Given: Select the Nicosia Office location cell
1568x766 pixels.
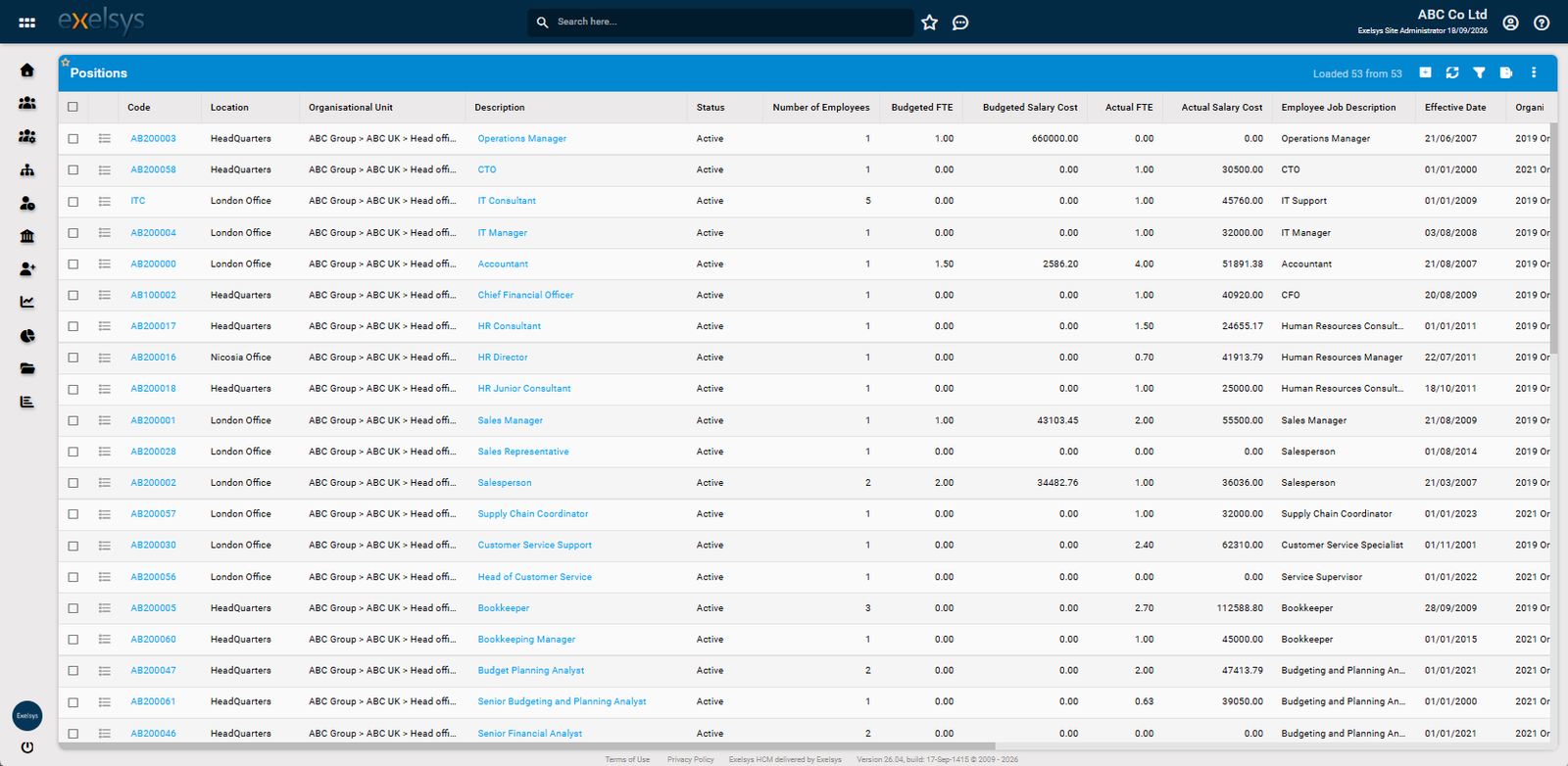Looking at the screenshot, I should tap(241, 358).
